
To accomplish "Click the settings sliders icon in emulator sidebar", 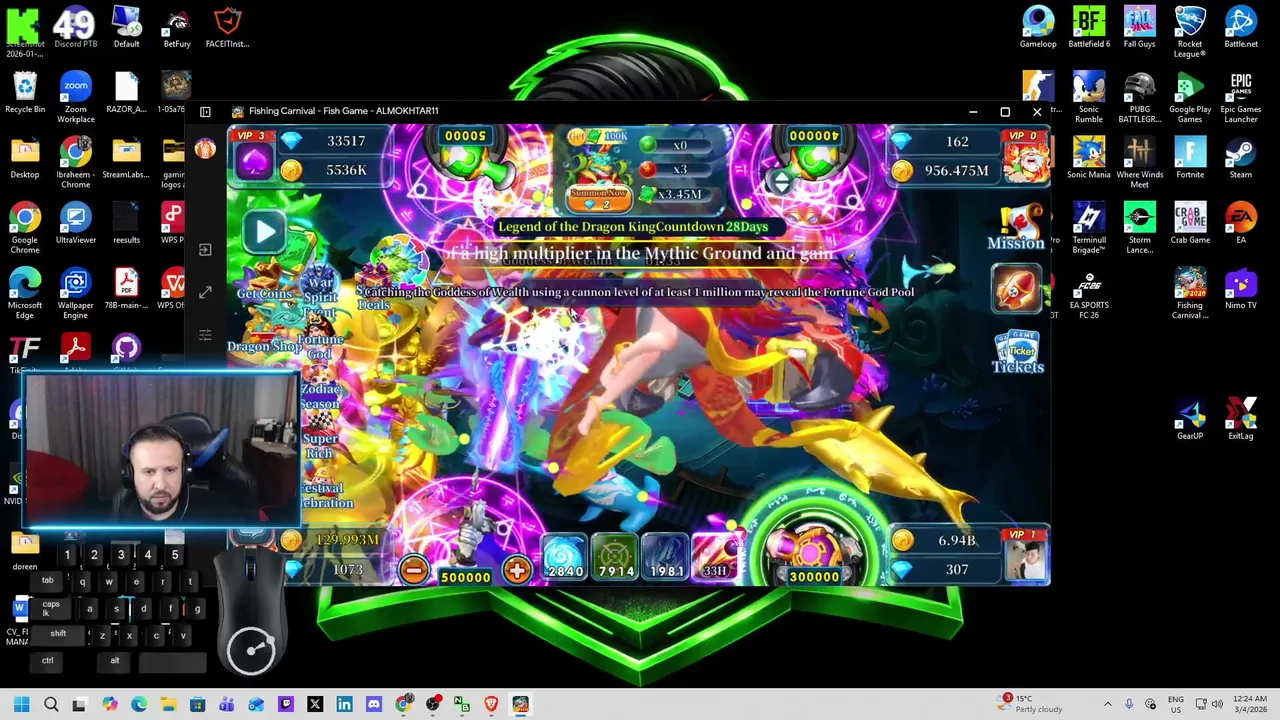I will coord(205,335).
